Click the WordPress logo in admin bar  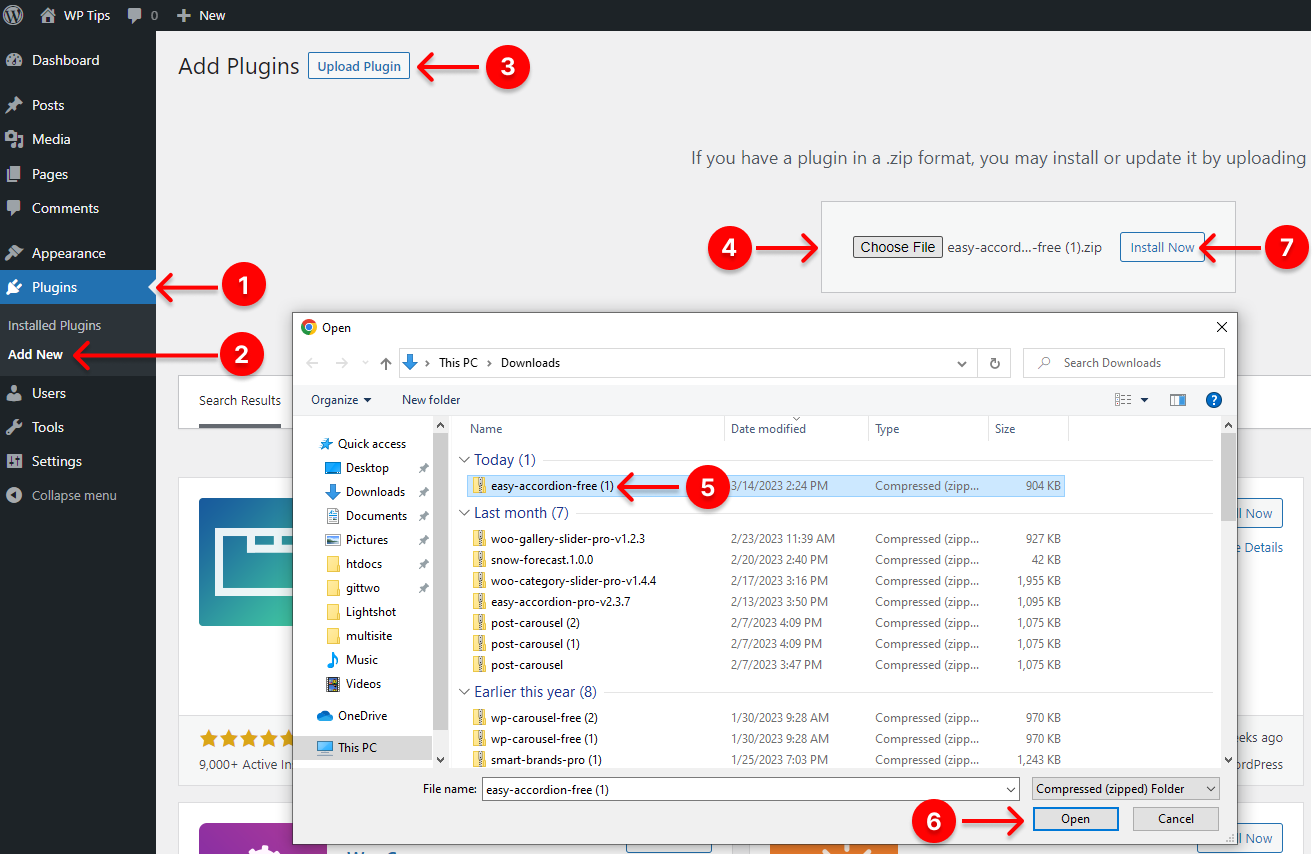pos(15,15)
